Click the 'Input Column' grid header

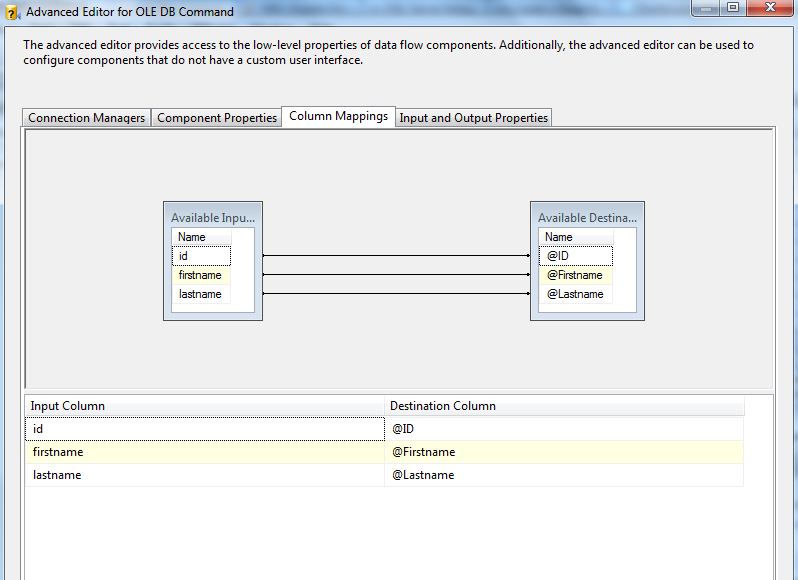click(x=204, y=406)
